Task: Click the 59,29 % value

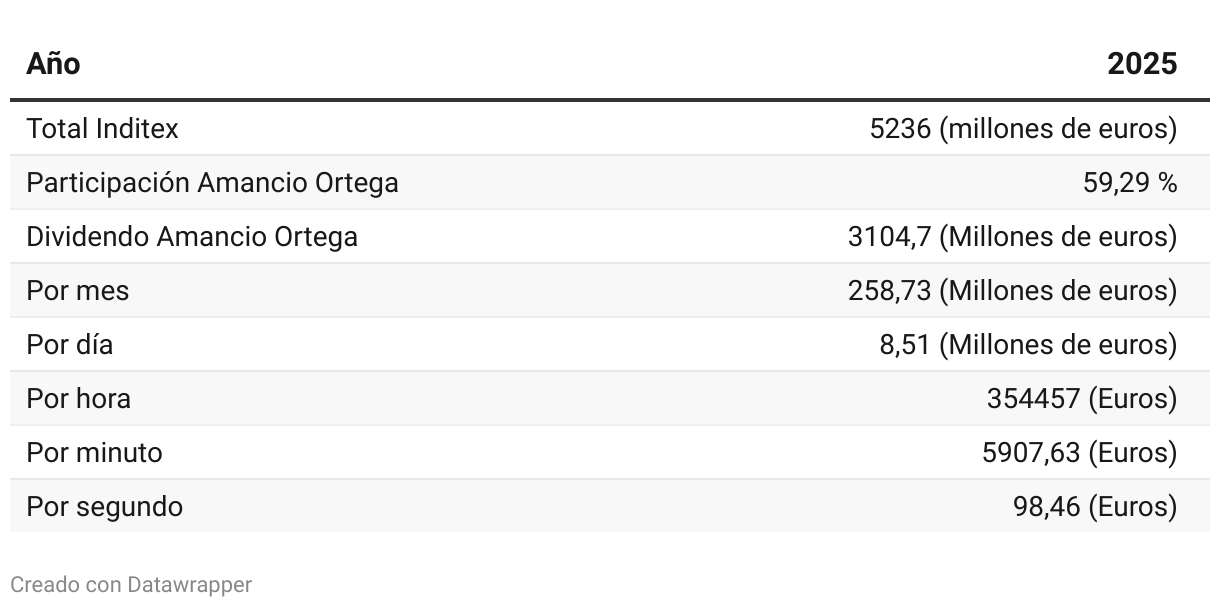Action: [1130, 183]
